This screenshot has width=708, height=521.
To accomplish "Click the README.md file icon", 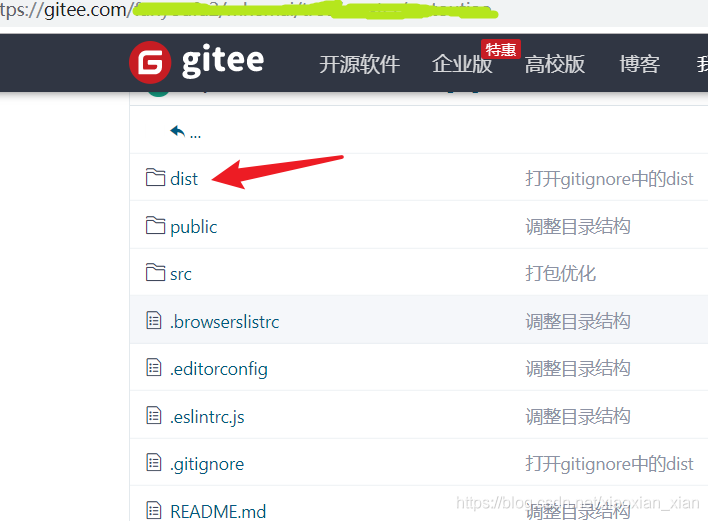I will (x=154, y=510).
